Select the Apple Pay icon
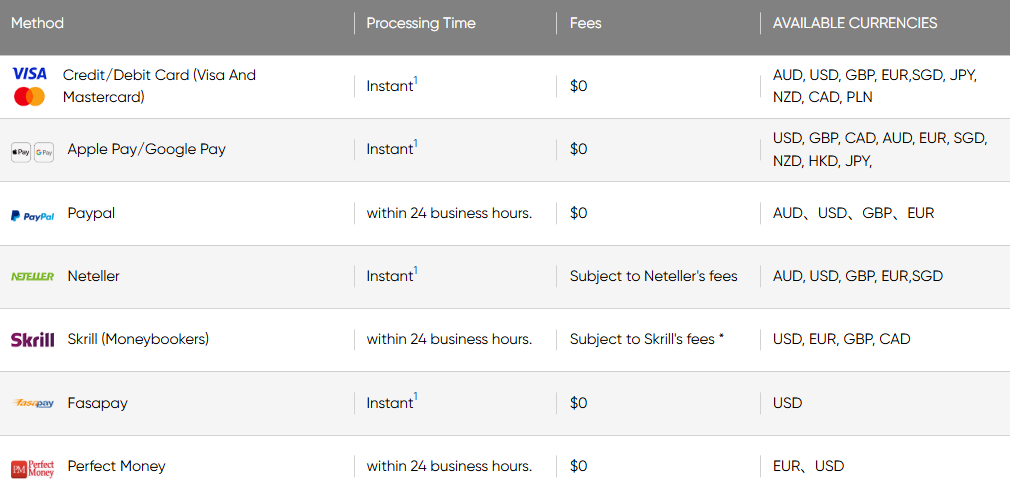The width and height of the screenshot is (1010, 494). click(x=21, y=153)
